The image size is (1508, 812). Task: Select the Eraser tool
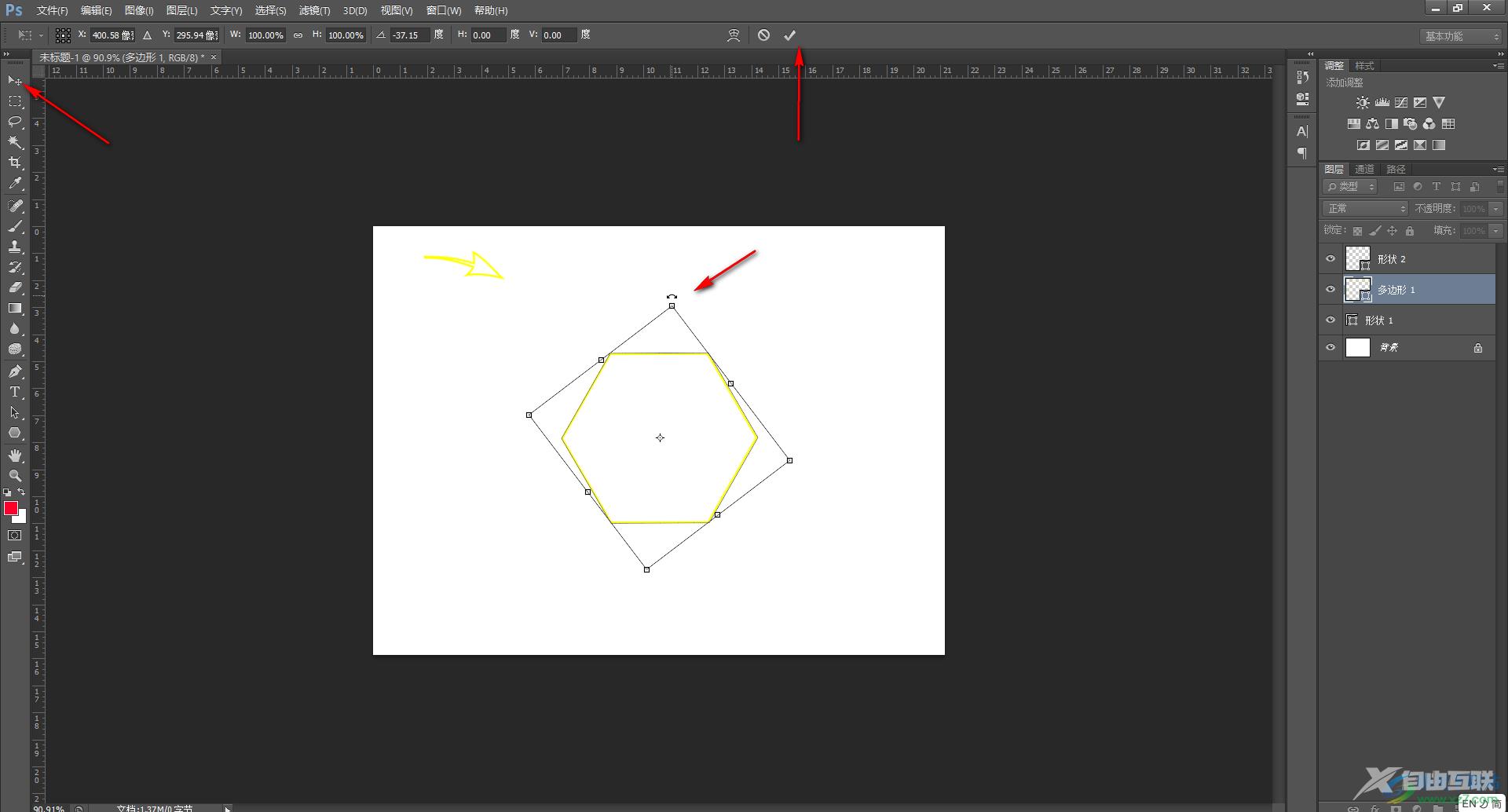click(15, 287)
